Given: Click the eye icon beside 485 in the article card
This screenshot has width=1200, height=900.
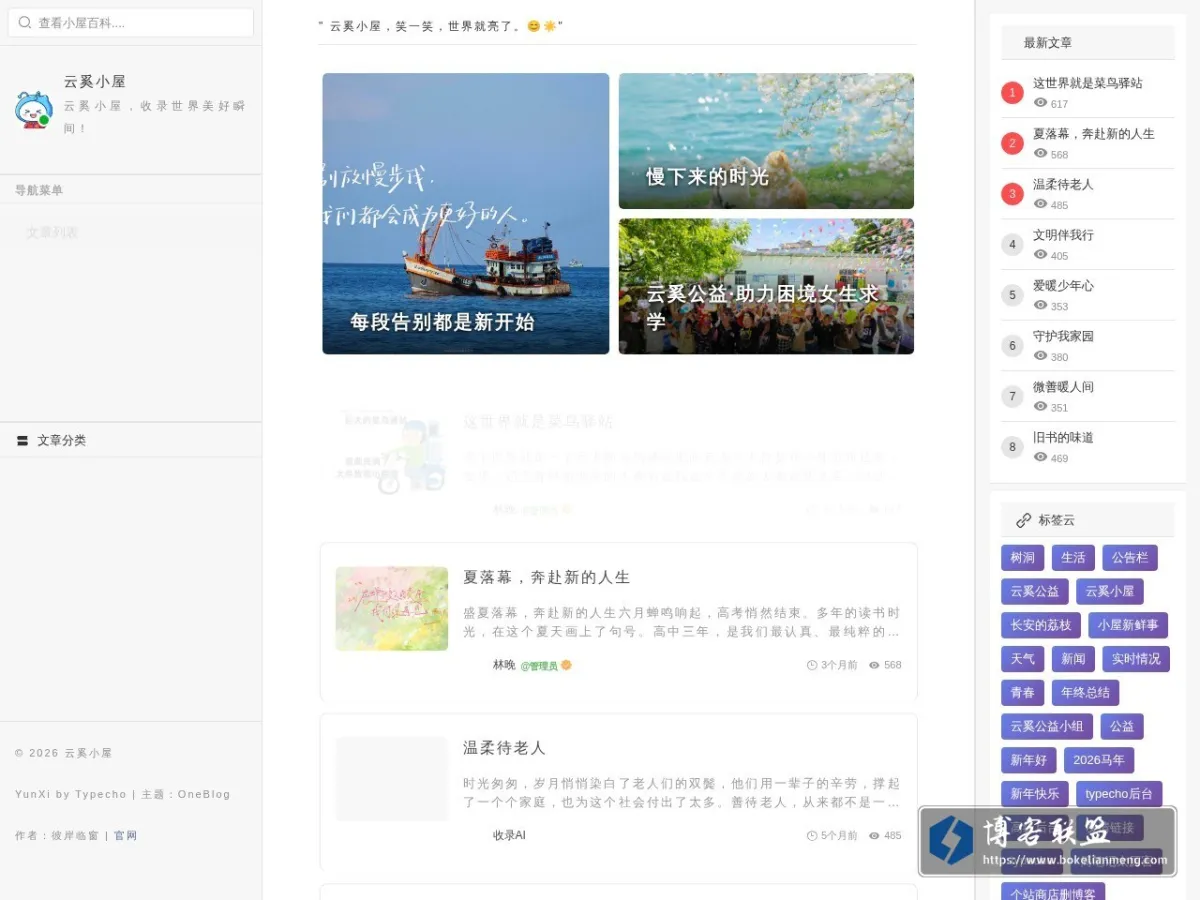Looking at the screenshot, I should pos(874,835).
